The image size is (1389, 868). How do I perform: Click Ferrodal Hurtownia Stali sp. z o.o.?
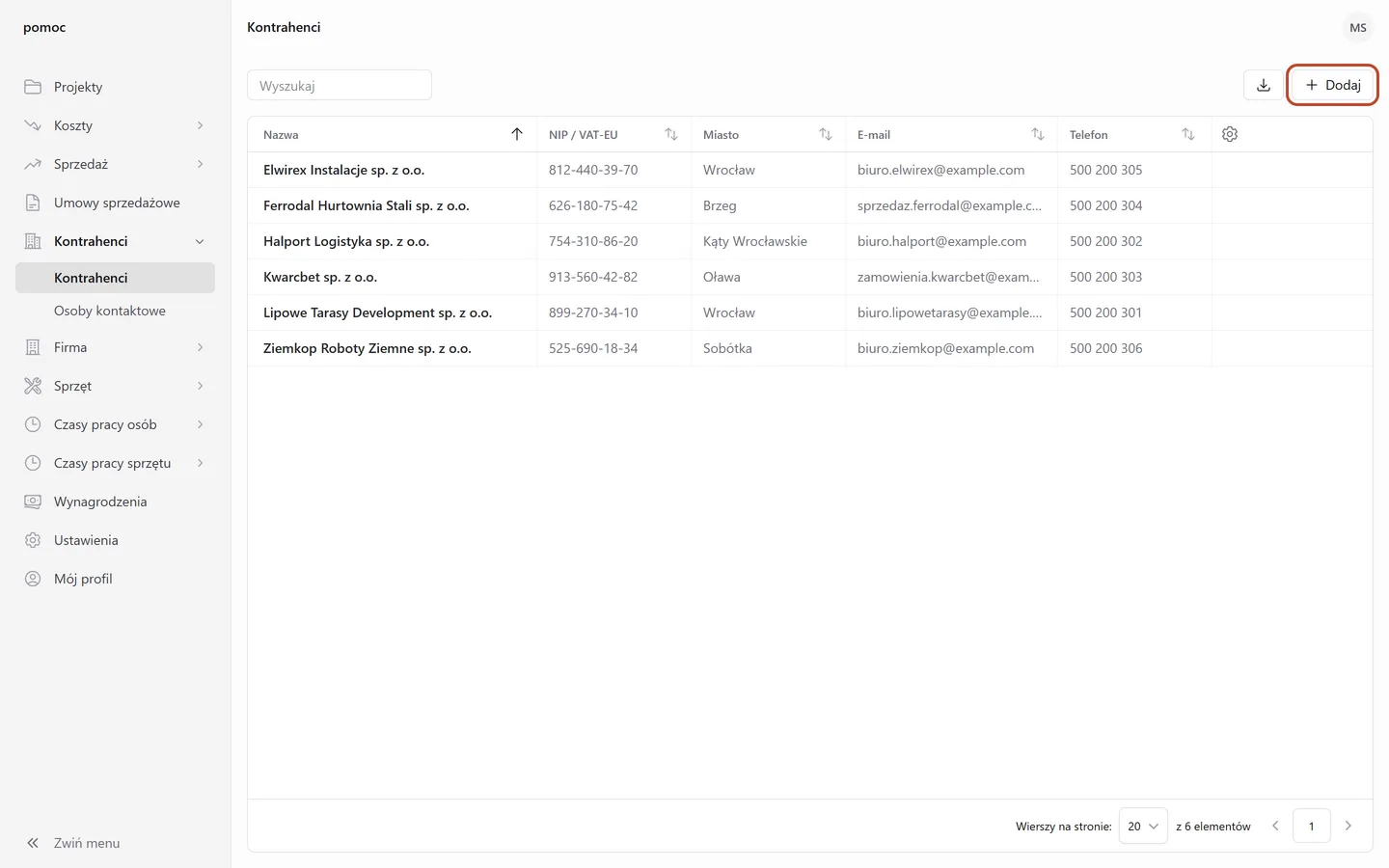click(x=367, y=205)
